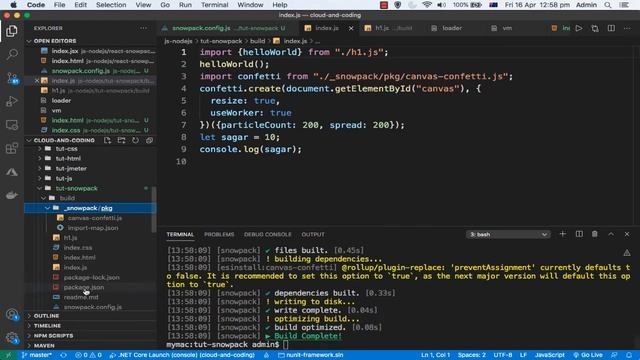This screenshot has width=640, height=360.
Task: Change UTF-8 file encoding
Action: pyautogui.click(x=503, y=355)
